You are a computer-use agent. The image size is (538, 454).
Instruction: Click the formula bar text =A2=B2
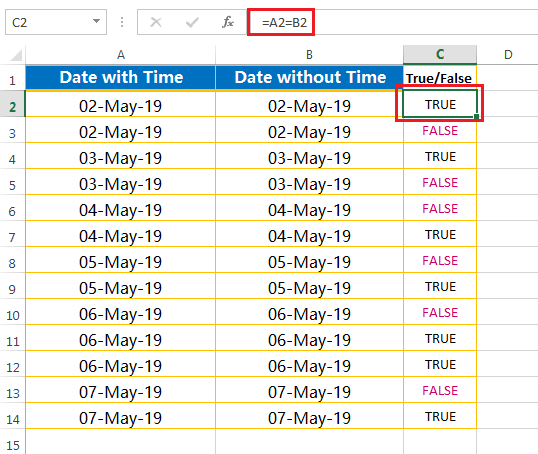[x=284, y=23]
